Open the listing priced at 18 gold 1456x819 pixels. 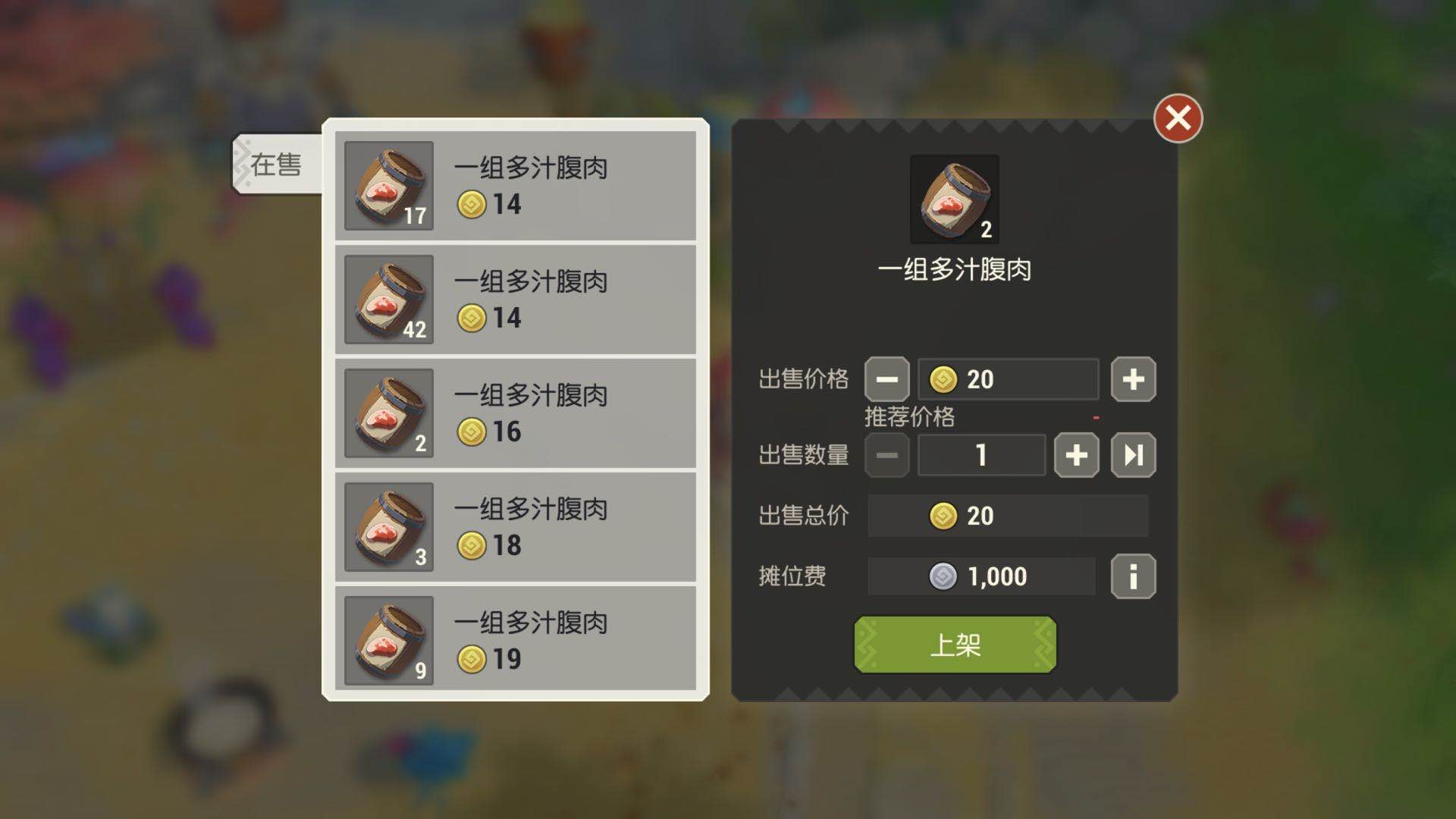point(516,527)
